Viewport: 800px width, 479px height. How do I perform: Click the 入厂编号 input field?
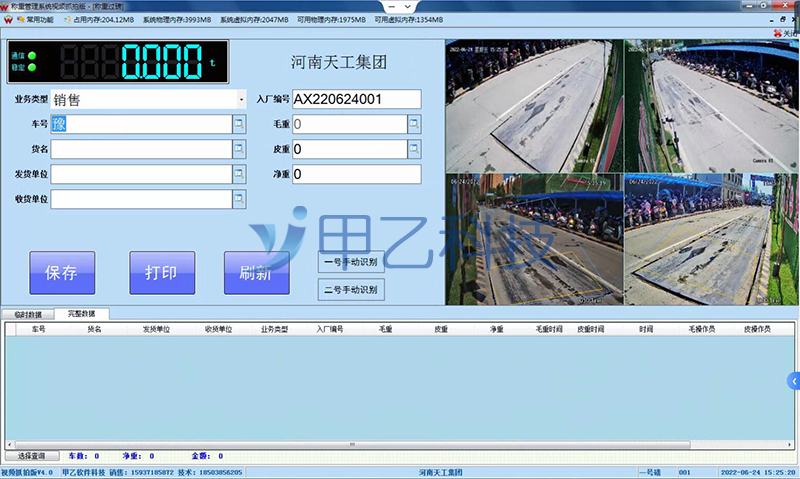coord(355,99)
